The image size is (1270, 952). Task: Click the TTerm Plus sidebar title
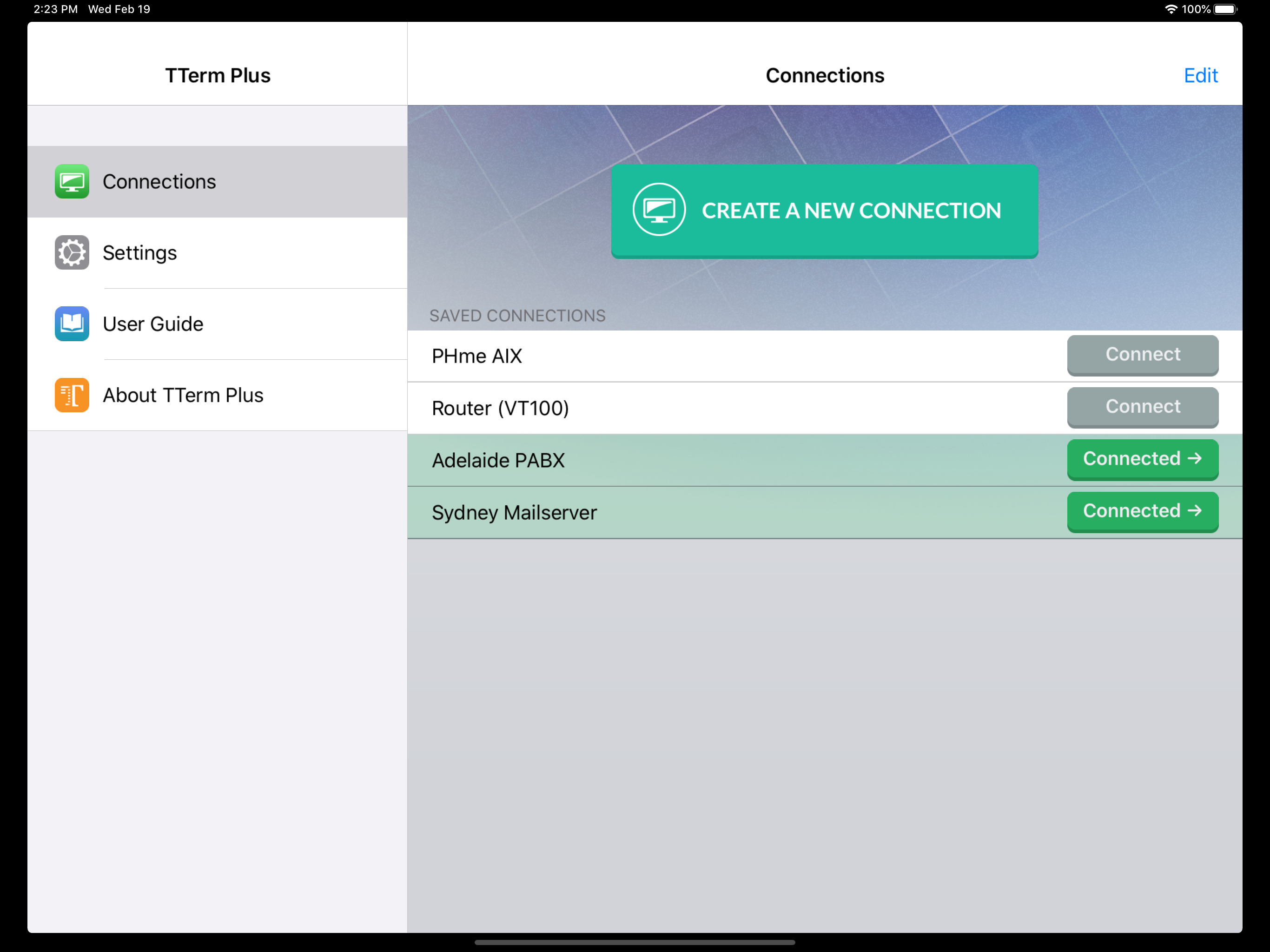click(218, 75)
